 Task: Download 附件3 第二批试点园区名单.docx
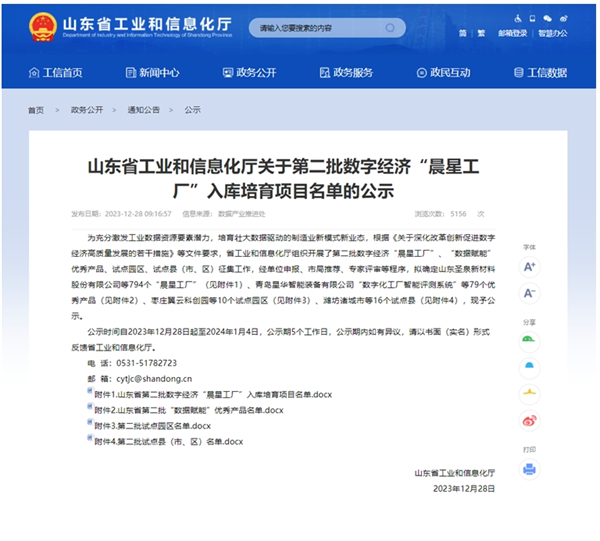point(151,425)
